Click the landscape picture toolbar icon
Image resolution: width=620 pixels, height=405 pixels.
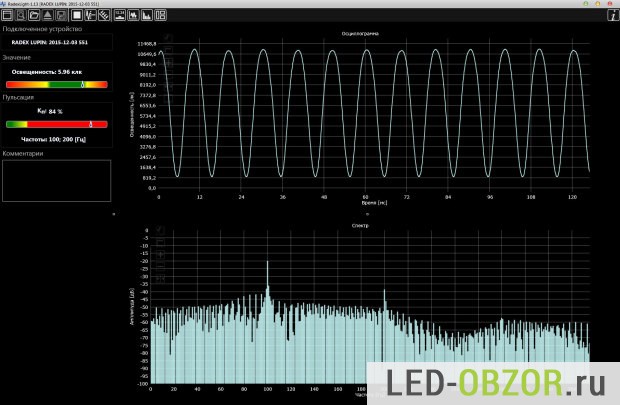pyautogui.click(x=120, y=15)
